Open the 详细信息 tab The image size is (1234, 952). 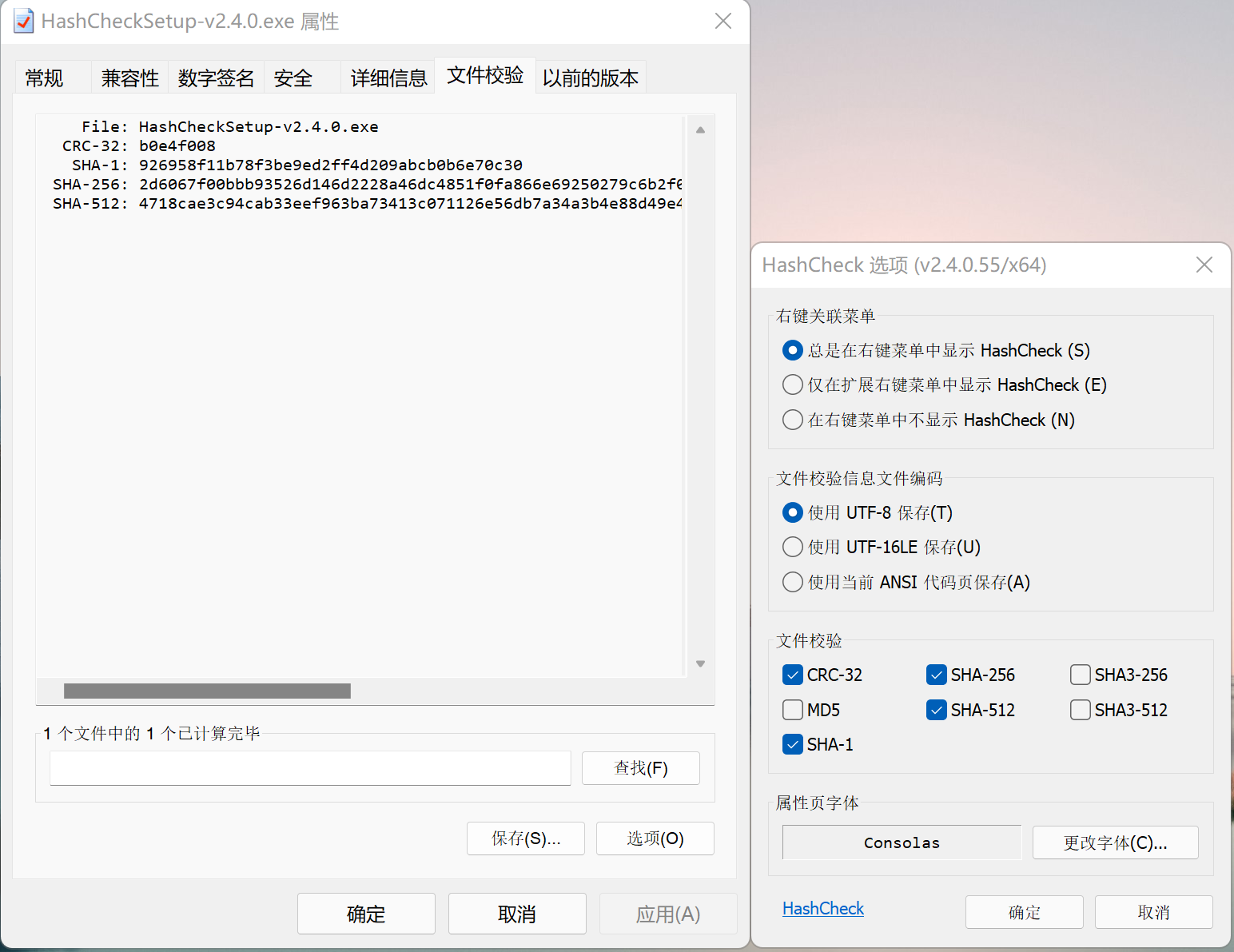pyautogui.click(x=389, y=78)
